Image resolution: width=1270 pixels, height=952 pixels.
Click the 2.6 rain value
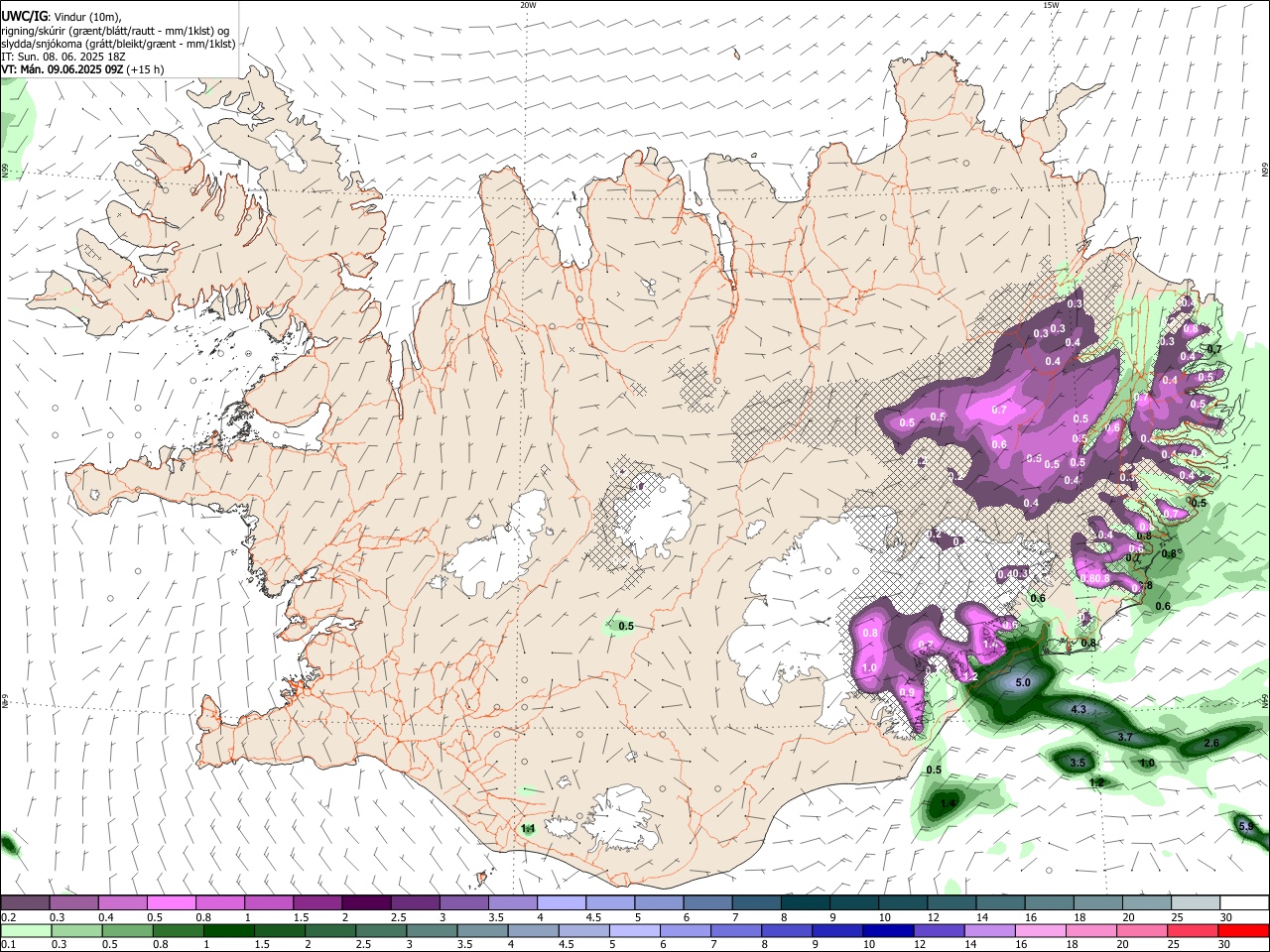(x=1211, y=743)
